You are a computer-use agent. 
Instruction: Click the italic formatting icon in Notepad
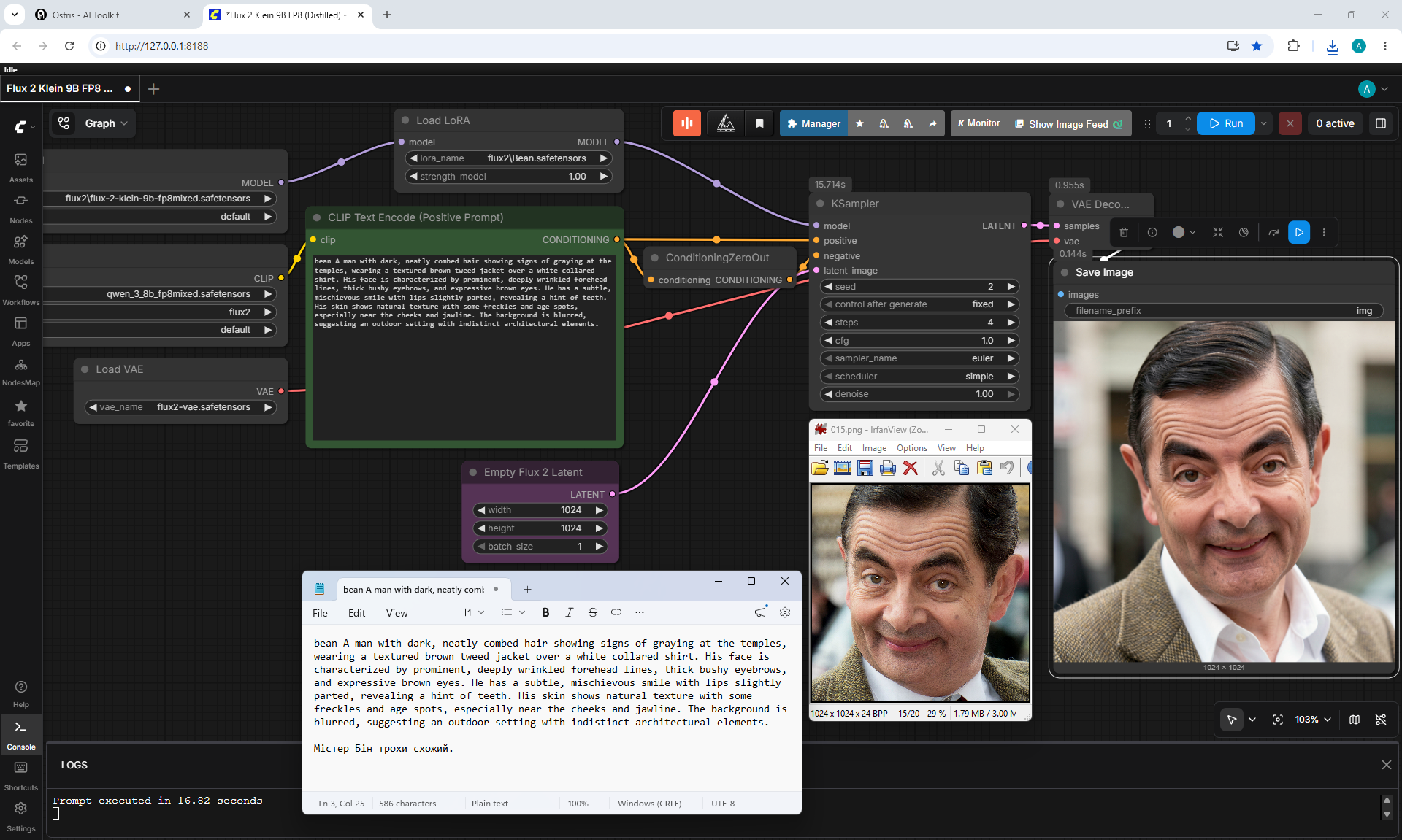pos(569,612)
